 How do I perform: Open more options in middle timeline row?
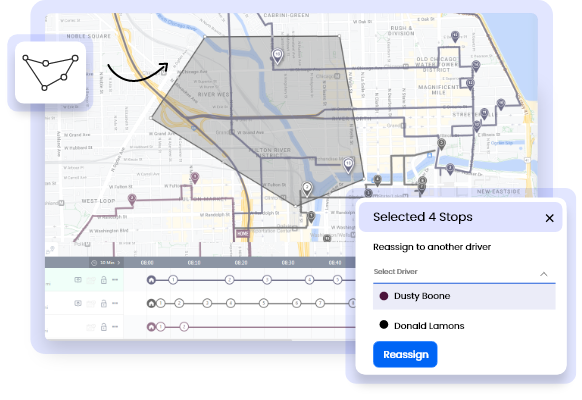(x=115, y=303)
